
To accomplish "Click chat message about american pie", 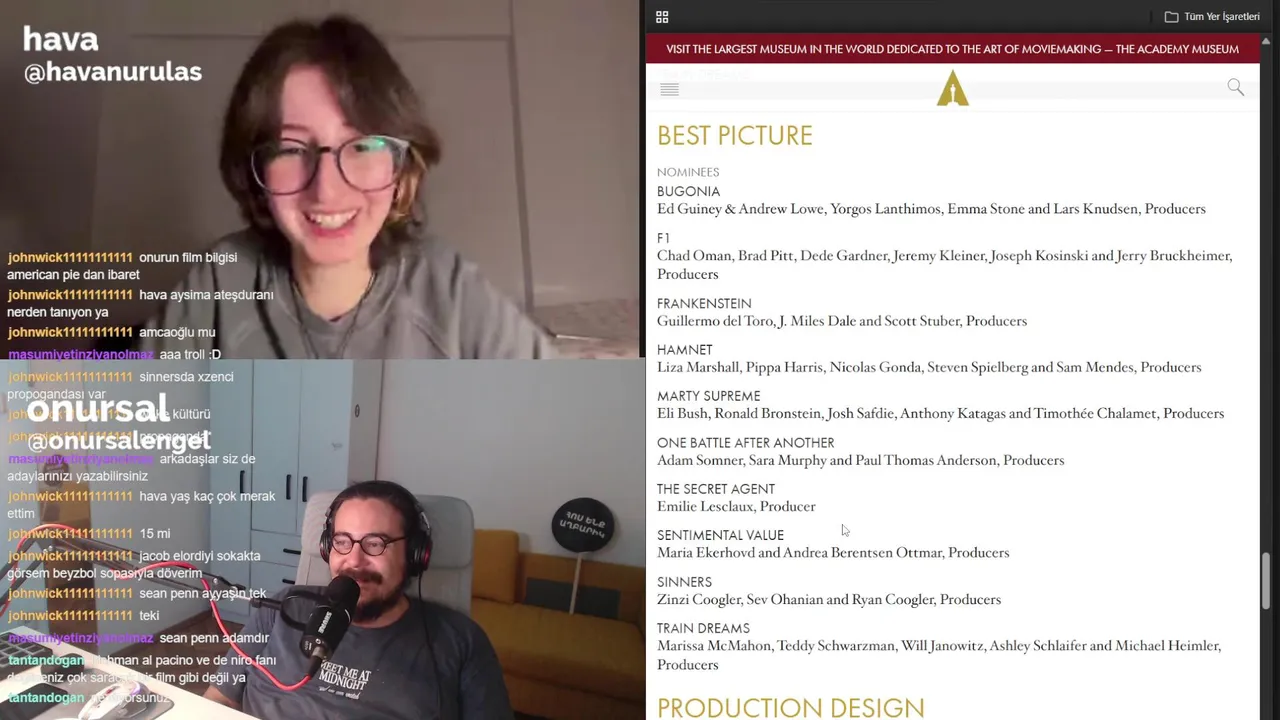I will (x=122, y=266).
